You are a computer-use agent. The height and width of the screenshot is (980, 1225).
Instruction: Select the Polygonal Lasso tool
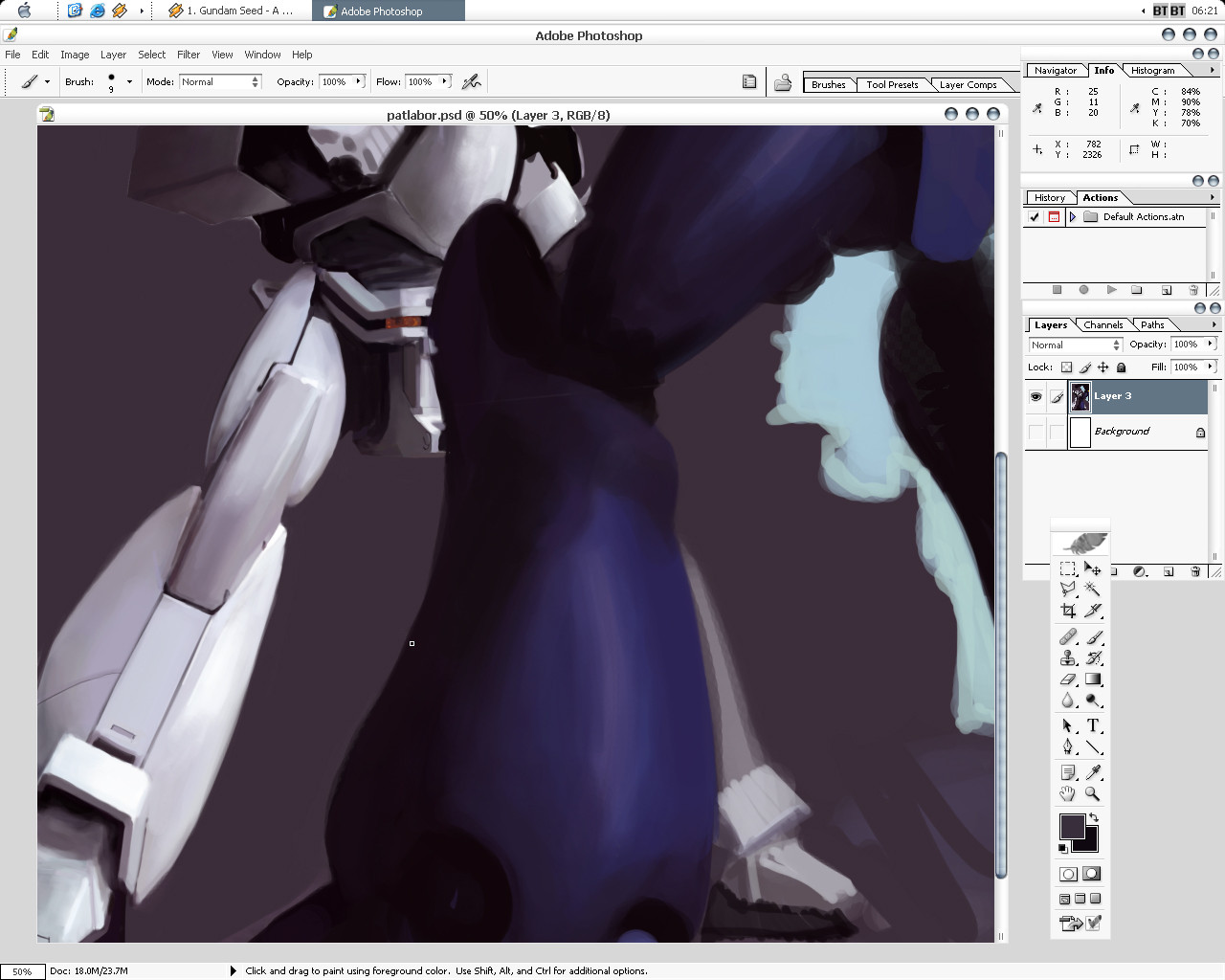(1068, 590)
